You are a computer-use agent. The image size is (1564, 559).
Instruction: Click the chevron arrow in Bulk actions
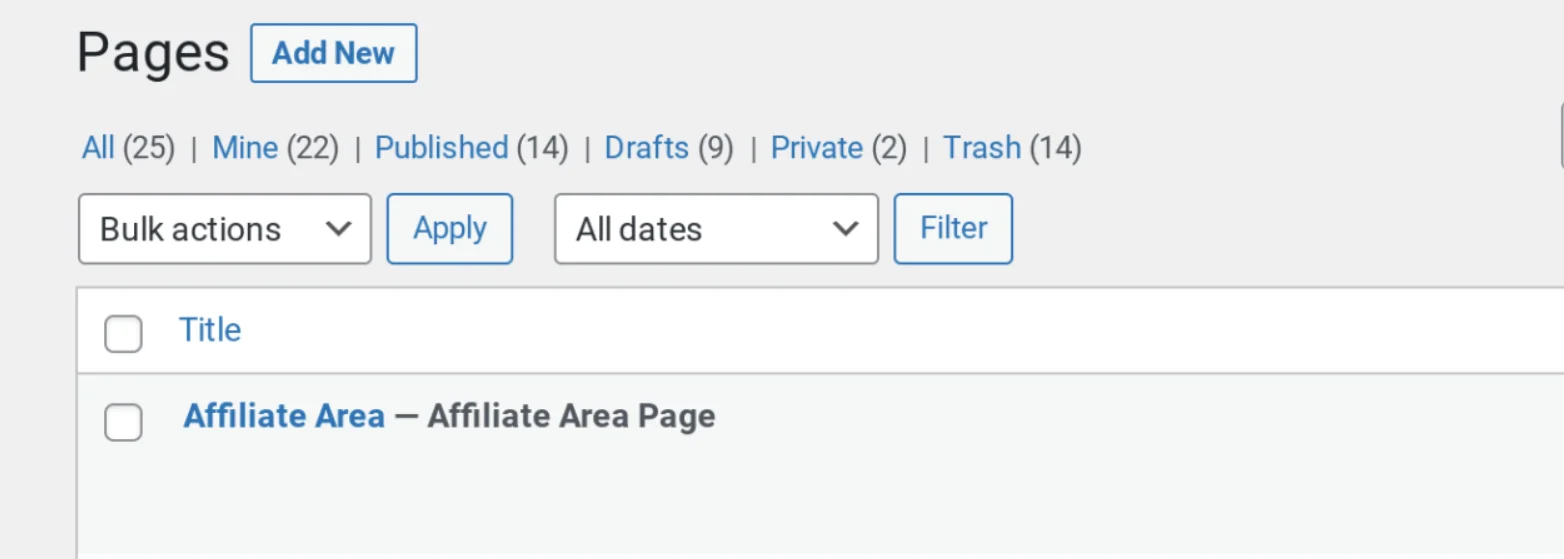339,229
